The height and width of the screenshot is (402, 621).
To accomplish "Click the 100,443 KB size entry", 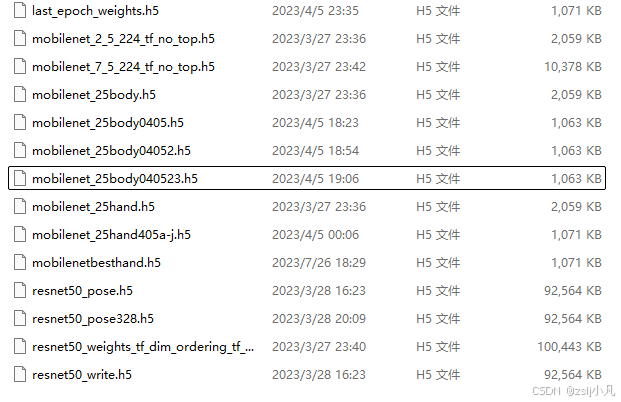I will (x=569, y=347).
